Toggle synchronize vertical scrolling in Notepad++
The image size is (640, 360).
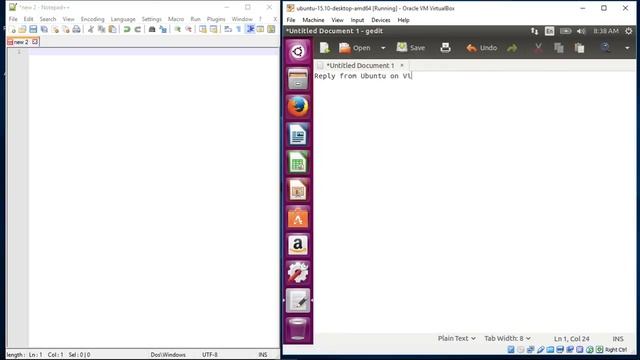click(x=203, y=29)
